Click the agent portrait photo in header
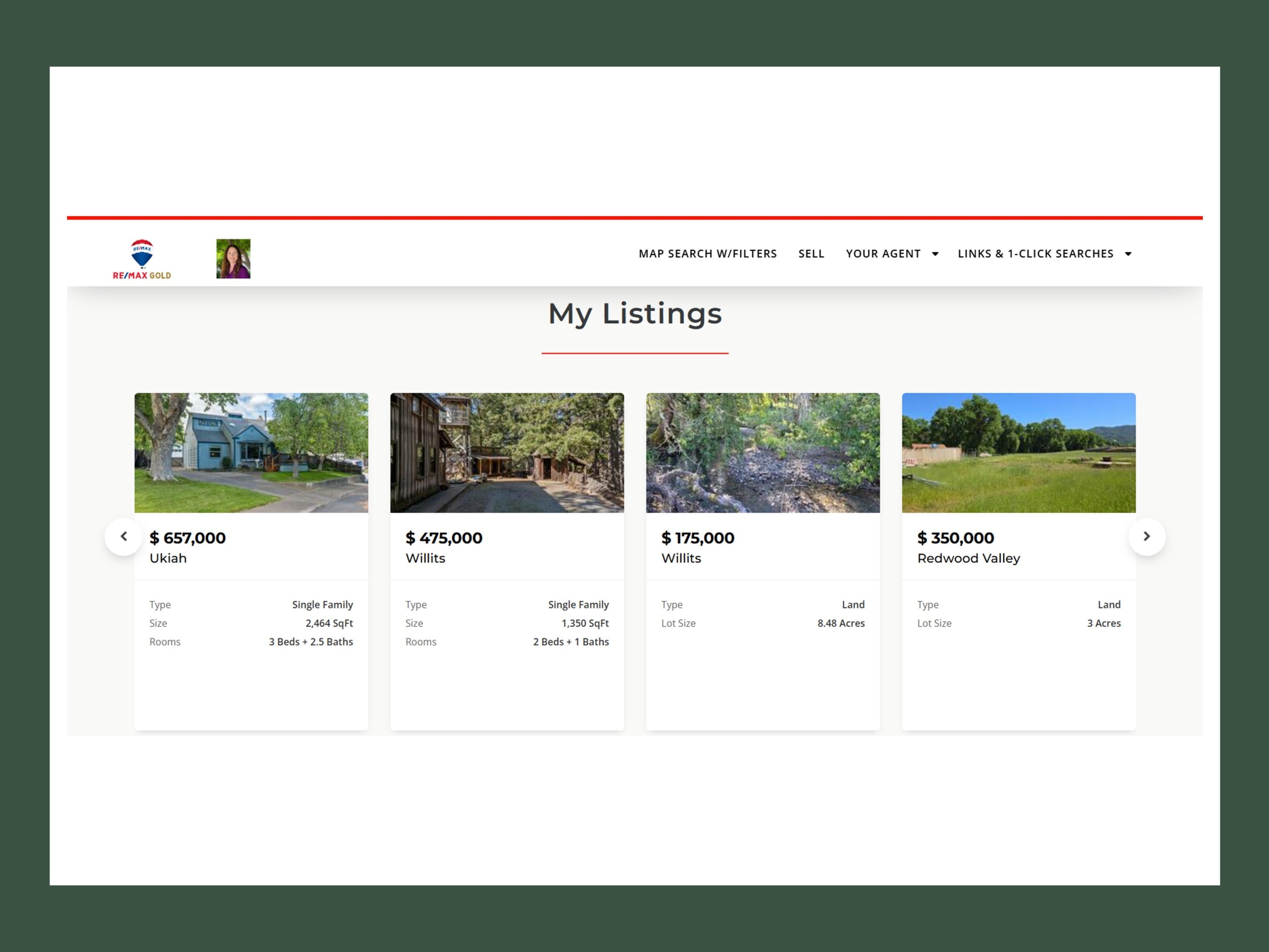This screenshot has width=1269, height=952. (x=234, y=259)
